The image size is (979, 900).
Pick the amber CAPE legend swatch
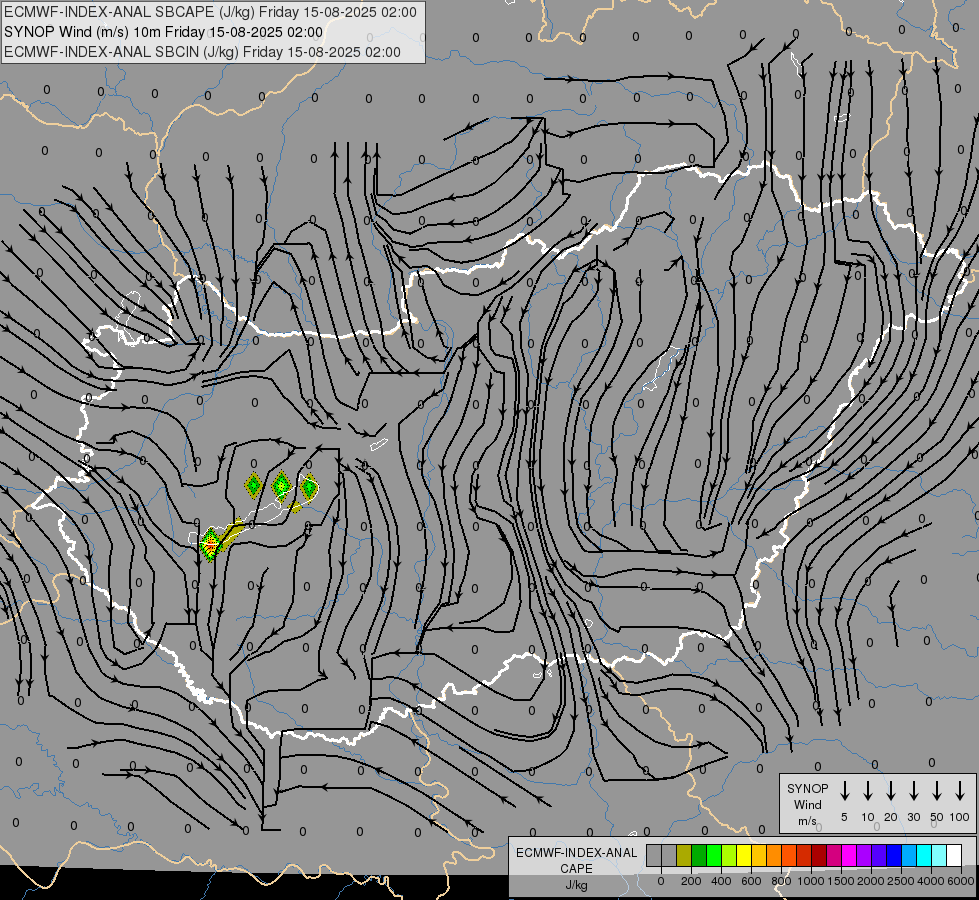(x=759, y=855)
